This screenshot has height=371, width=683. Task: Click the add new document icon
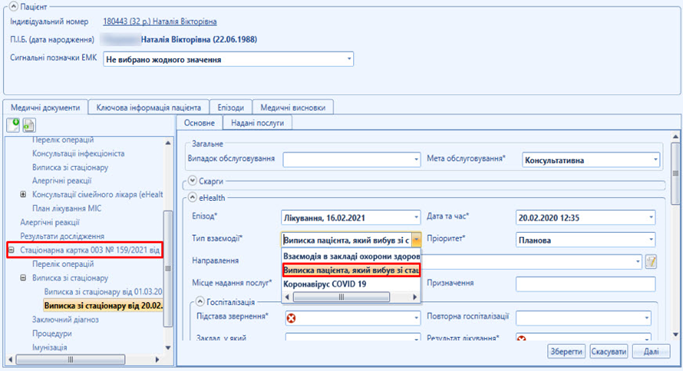click(13, 125)
